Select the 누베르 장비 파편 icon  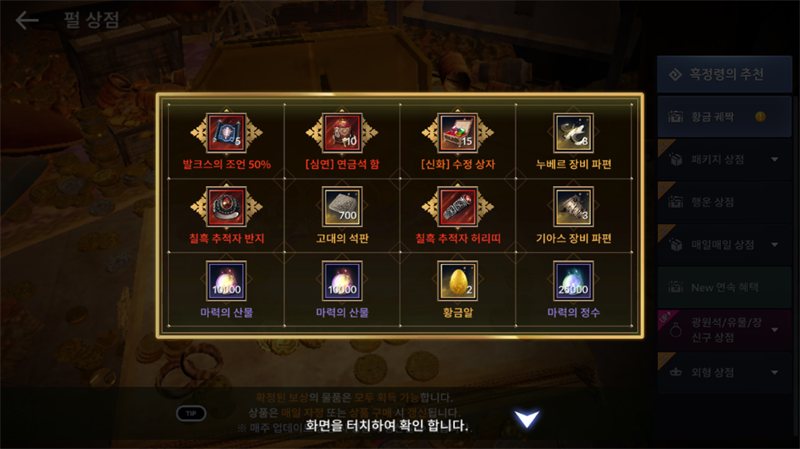(x=573, y=133)
